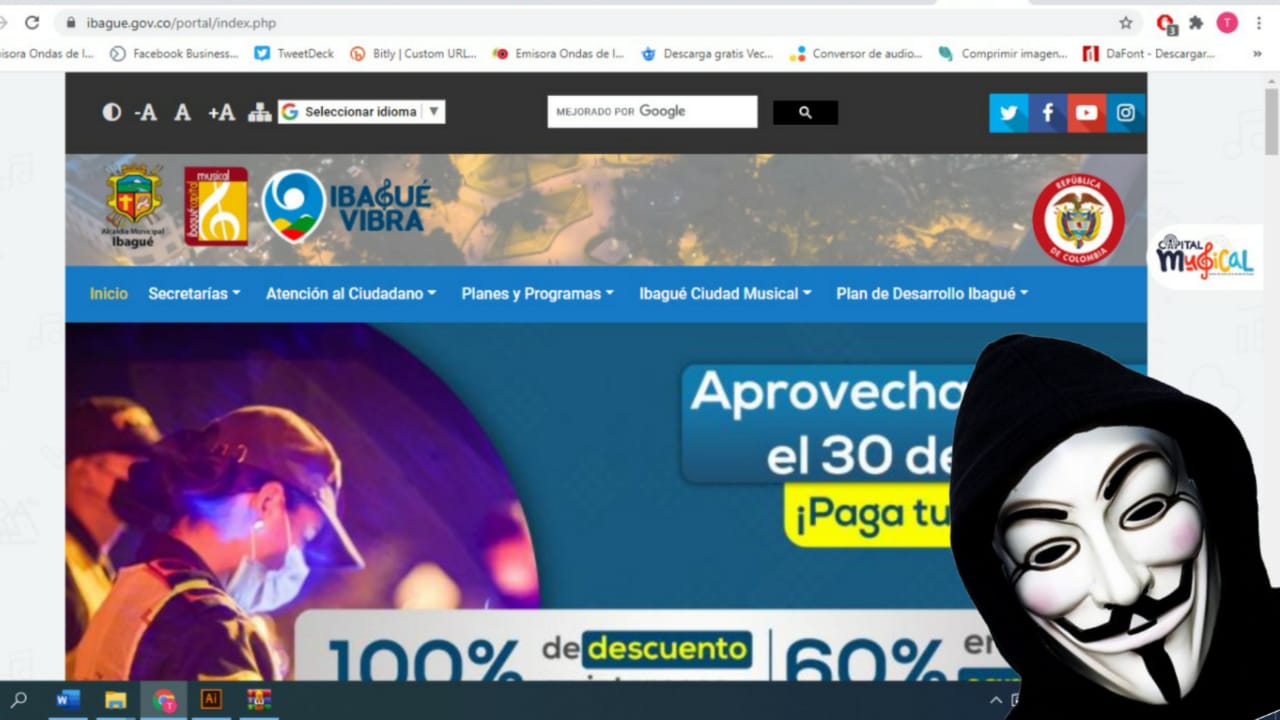
Task: Click the República de Colombia emblem
Action: point(1078,219)
